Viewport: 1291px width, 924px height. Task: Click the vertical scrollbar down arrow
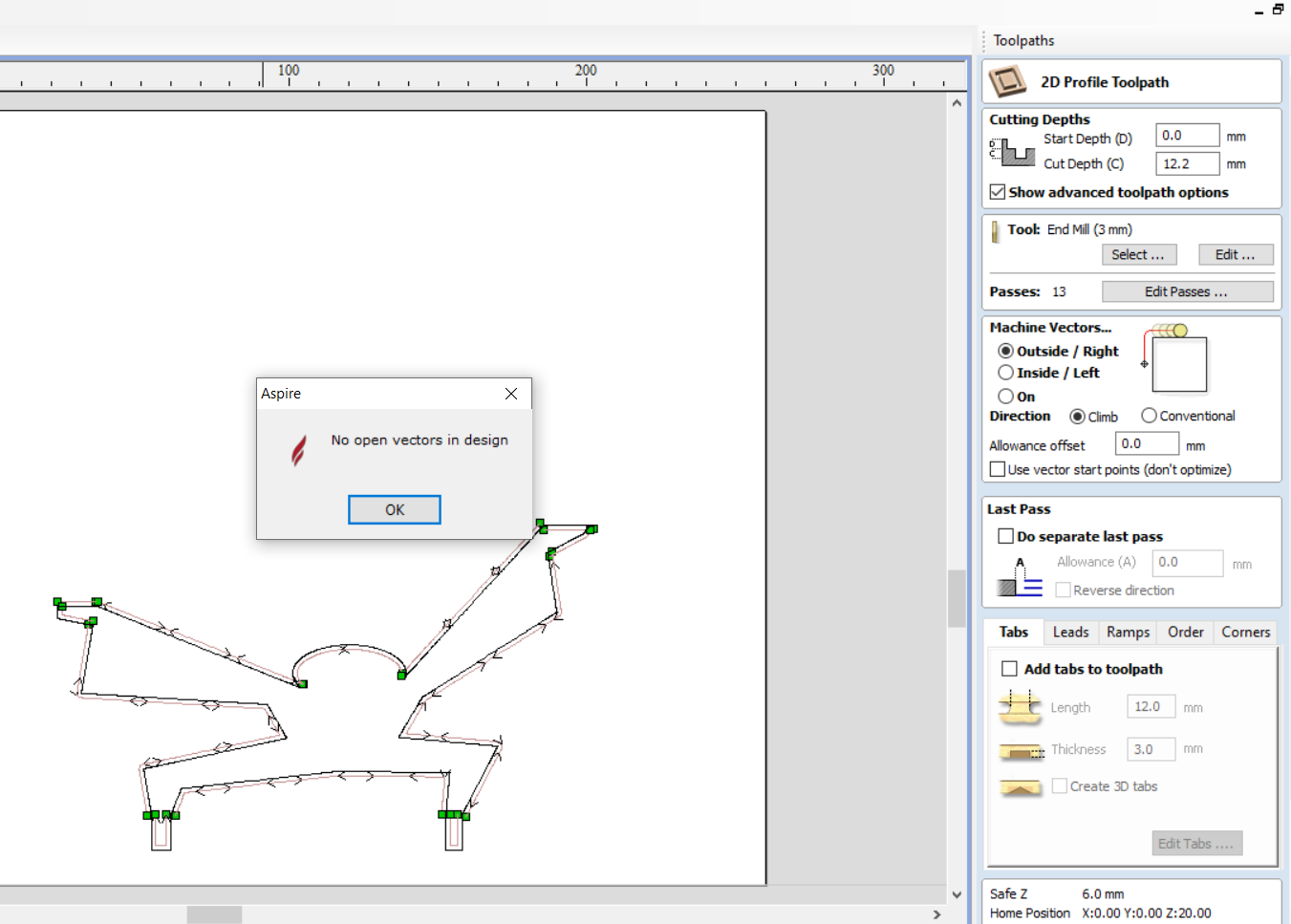[957, 895]
